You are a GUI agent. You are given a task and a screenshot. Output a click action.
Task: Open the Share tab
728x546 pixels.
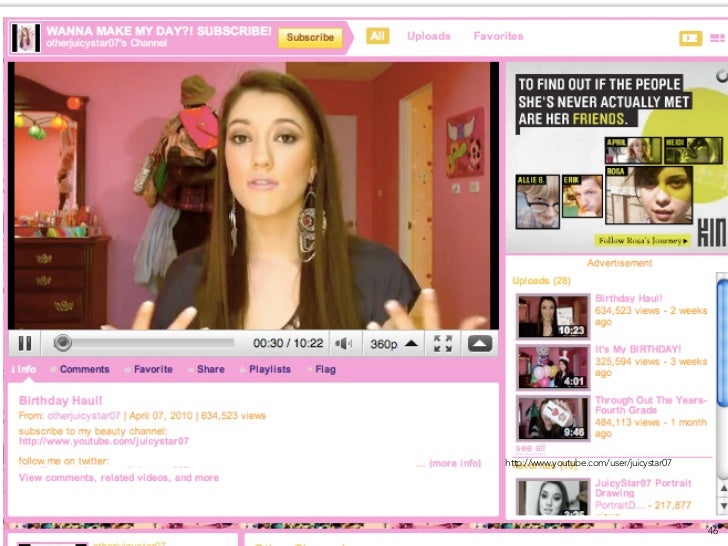point(210,369)
